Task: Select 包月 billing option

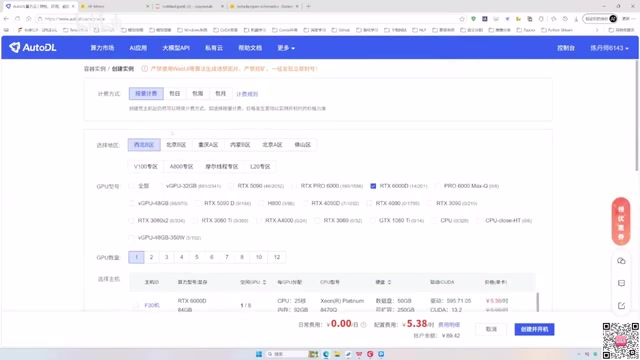Action: [220, 93]
